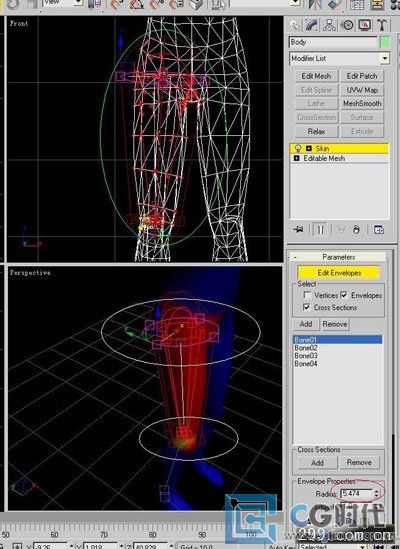Screen dimensions: 400x549
Task: Click the Pin Stack pushpin icon
Action: point(299,230)
